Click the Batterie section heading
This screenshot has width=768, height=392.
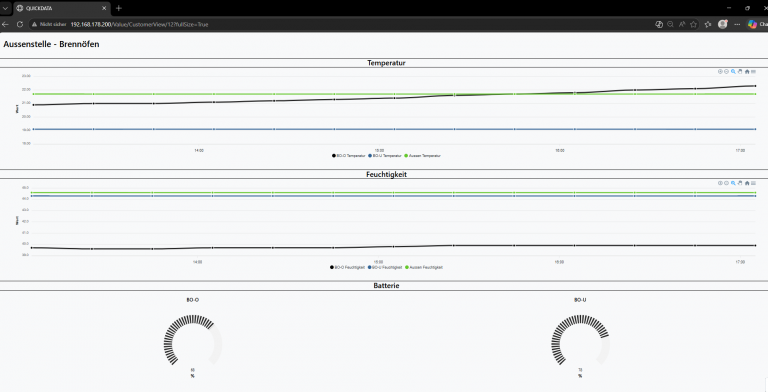point(386,285)
